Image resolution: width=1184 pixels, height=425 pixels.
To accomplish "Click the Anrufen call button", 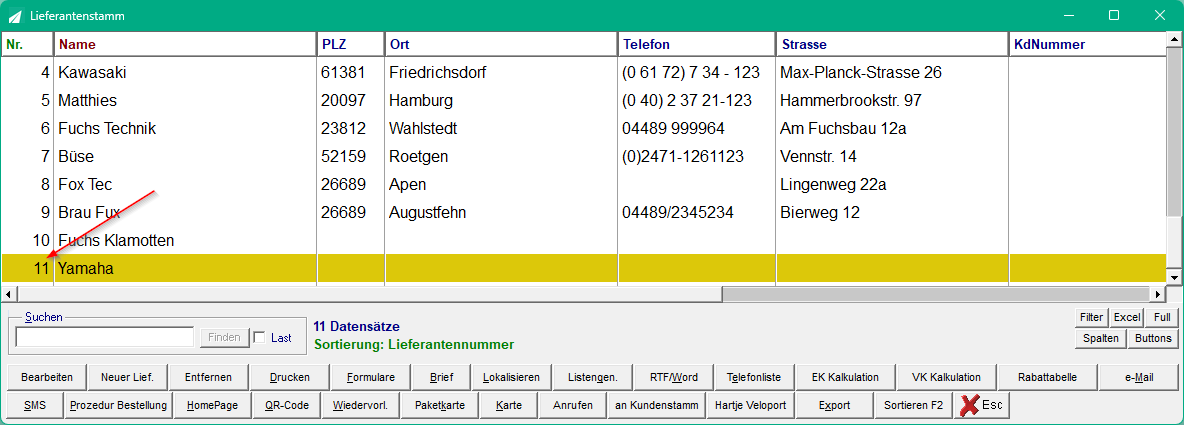I will point(572,405).
